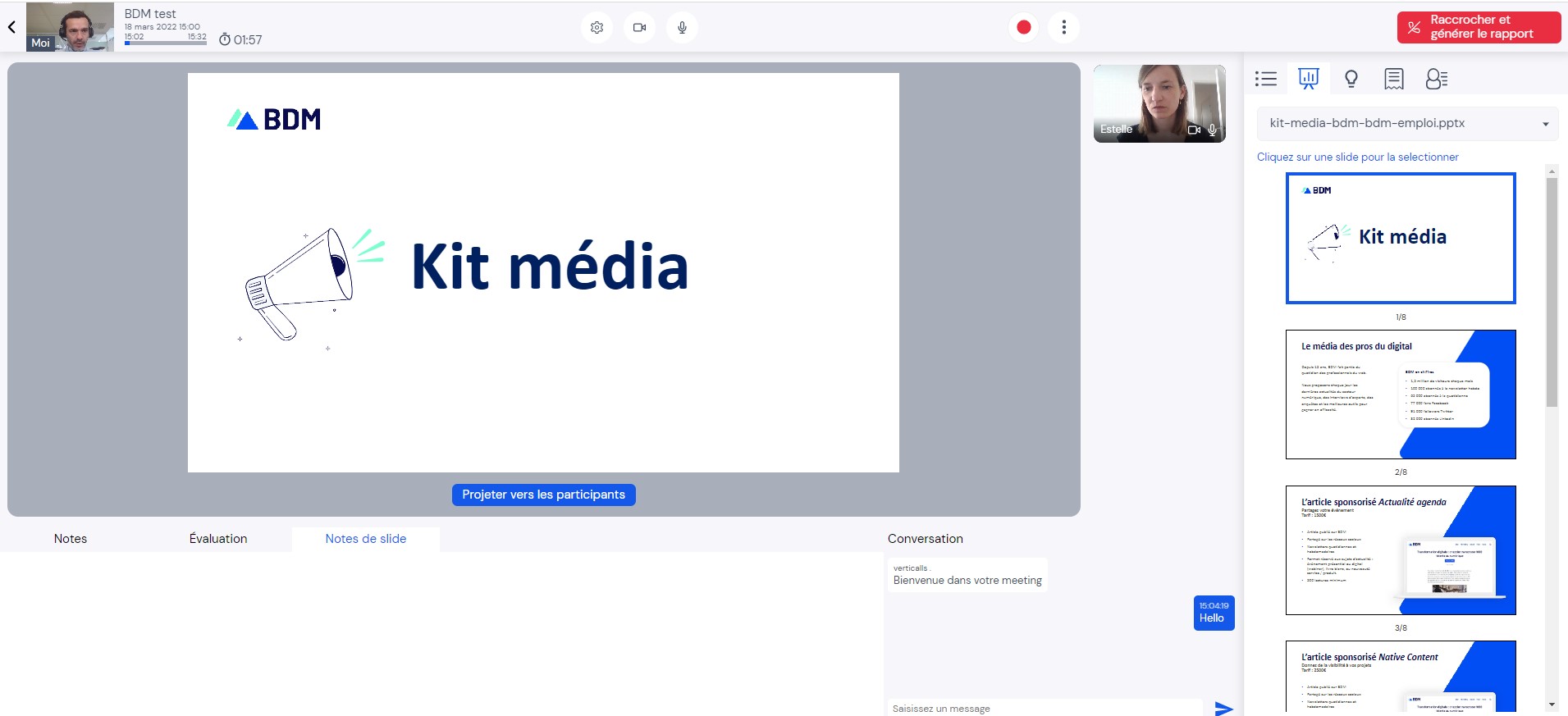Click the red record button
The width and height of the screenshot is (1568, 716).
coord(1024,27)
